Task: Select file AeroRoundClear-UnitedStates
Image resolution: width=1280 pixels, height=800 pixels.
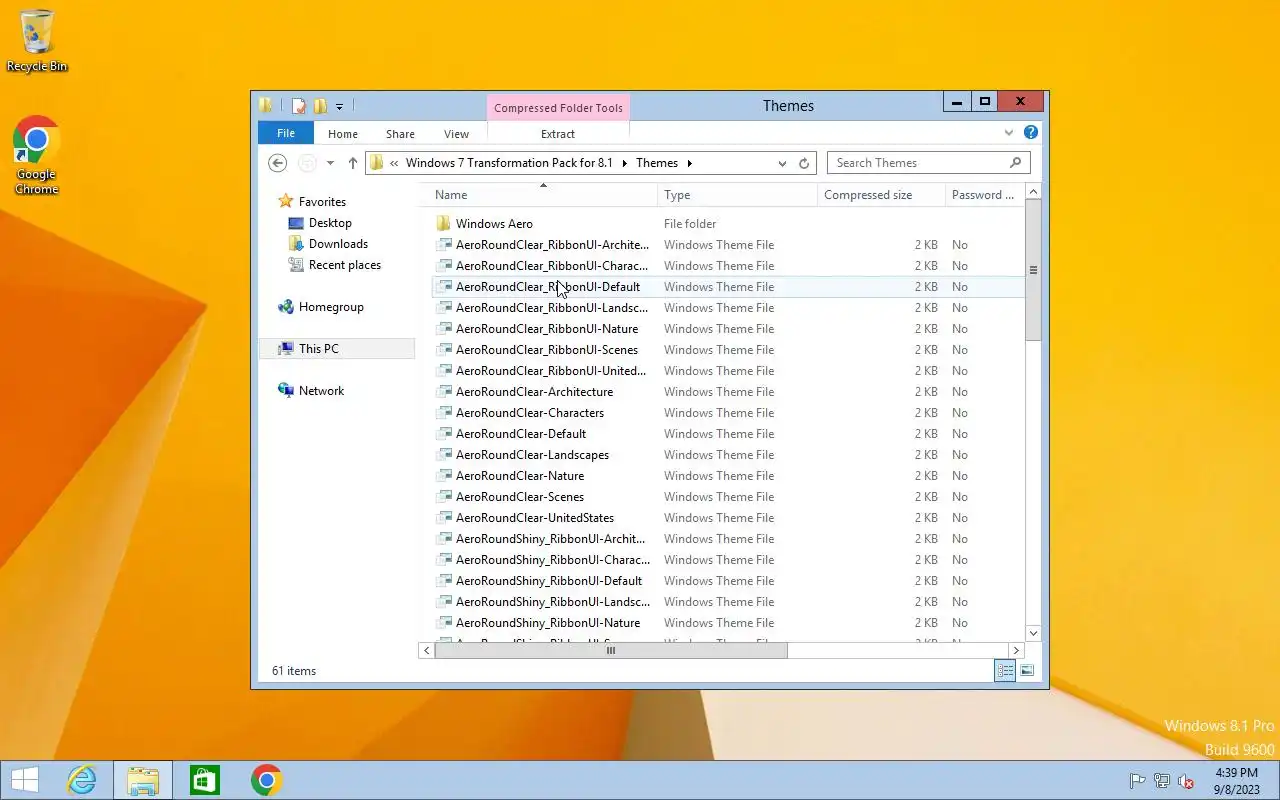Action: click(x=535, y=518)
